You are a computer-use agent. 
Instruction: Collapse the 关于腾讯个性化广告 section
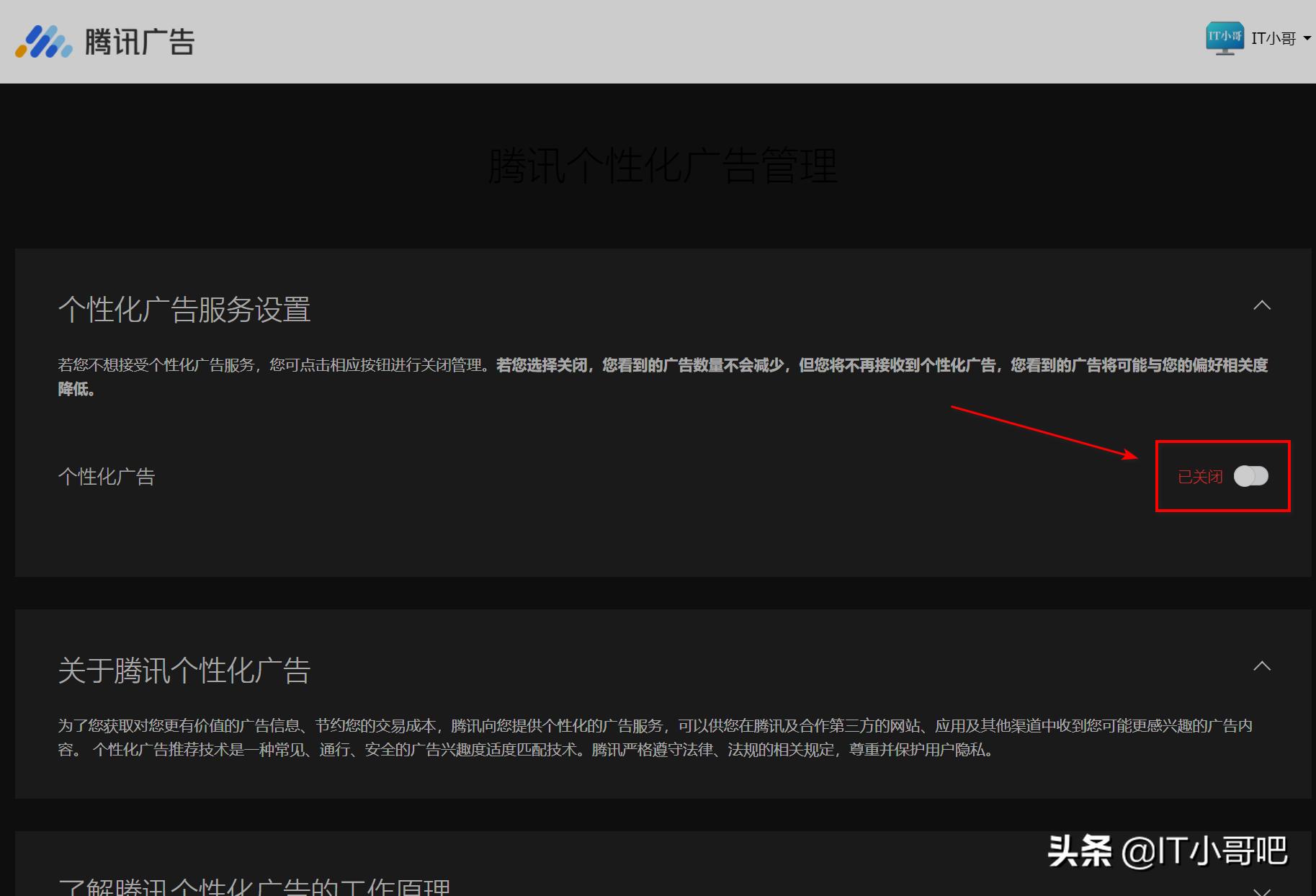pos(1262,664)
